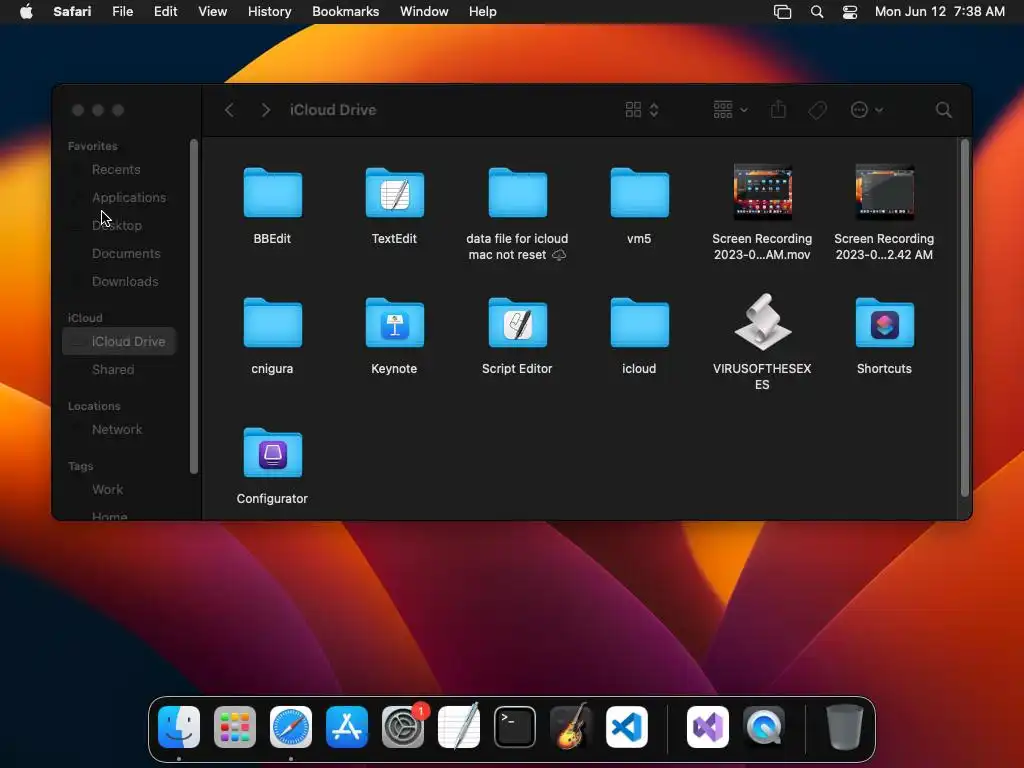Open the vm5 folder

point(639,192)
